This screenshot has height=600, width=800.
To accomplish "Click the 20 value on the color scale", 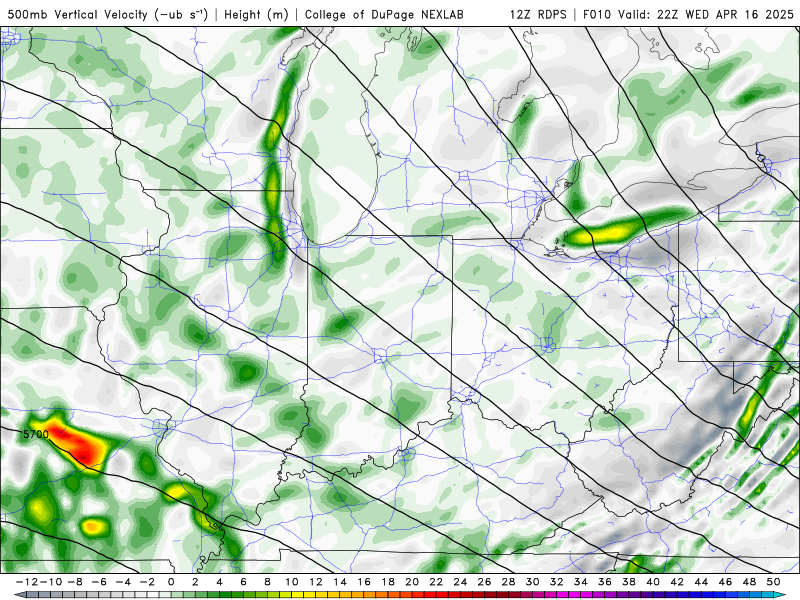I will 412,582.
